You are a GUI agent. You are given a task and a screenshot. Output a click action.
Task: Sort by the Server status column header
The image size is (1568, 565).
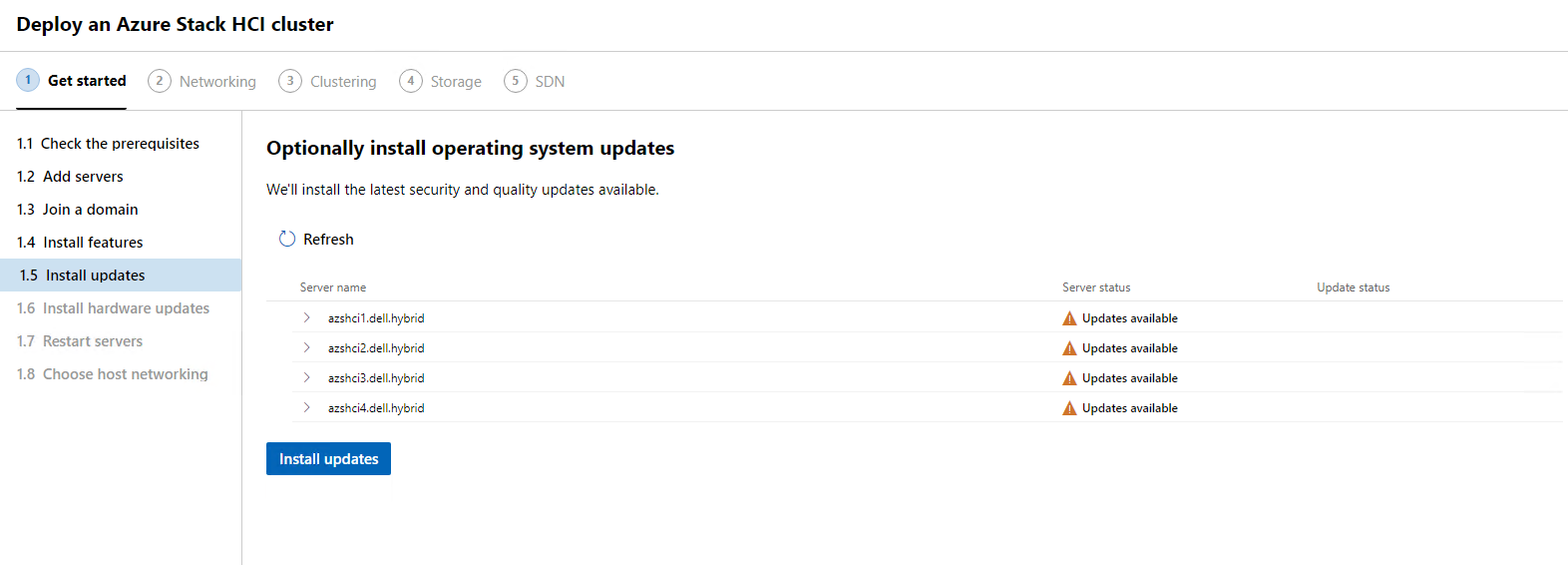(1096, 287)
